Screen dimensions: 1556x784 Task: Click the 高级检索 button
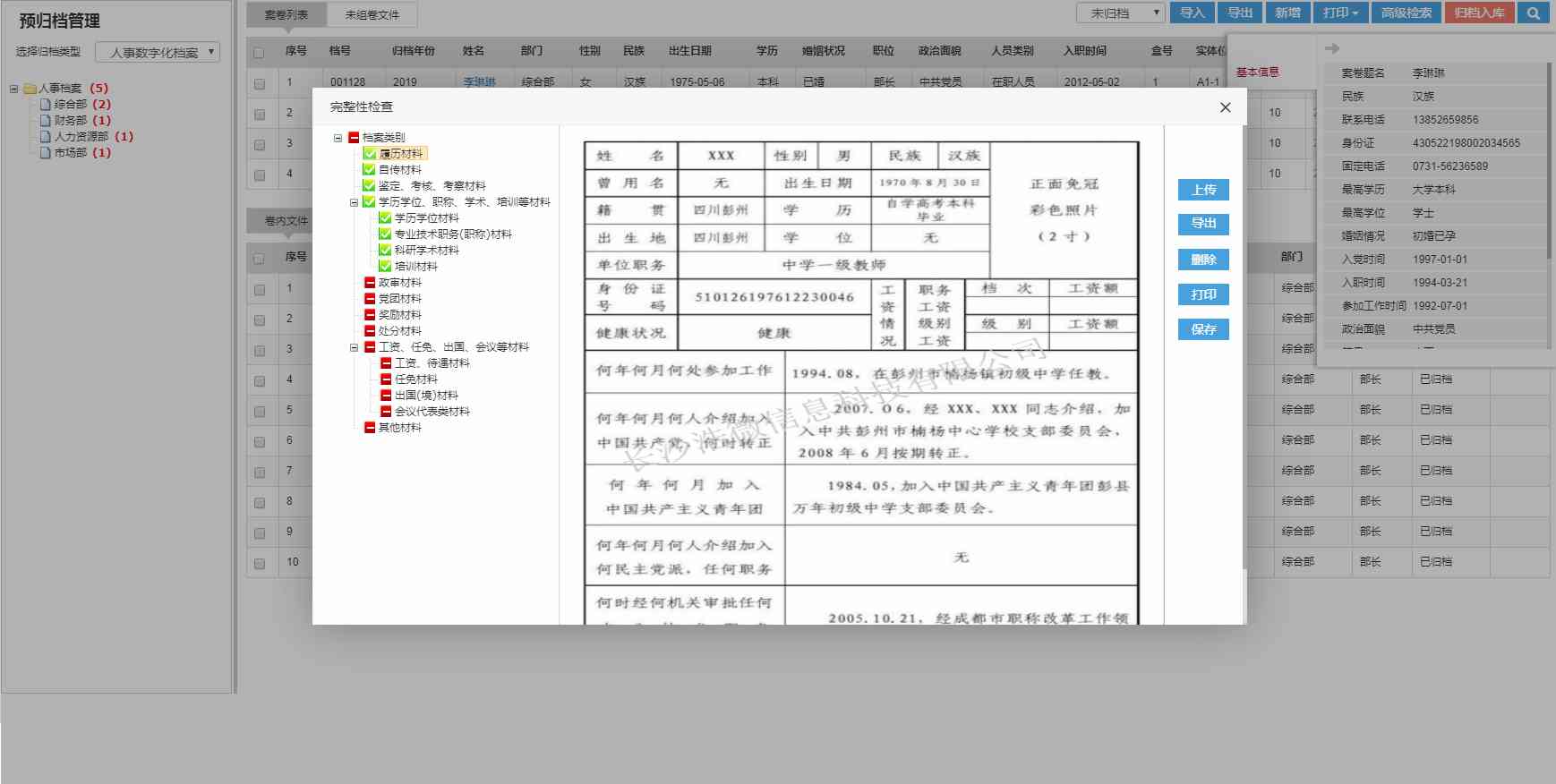tap(1406, 13)
